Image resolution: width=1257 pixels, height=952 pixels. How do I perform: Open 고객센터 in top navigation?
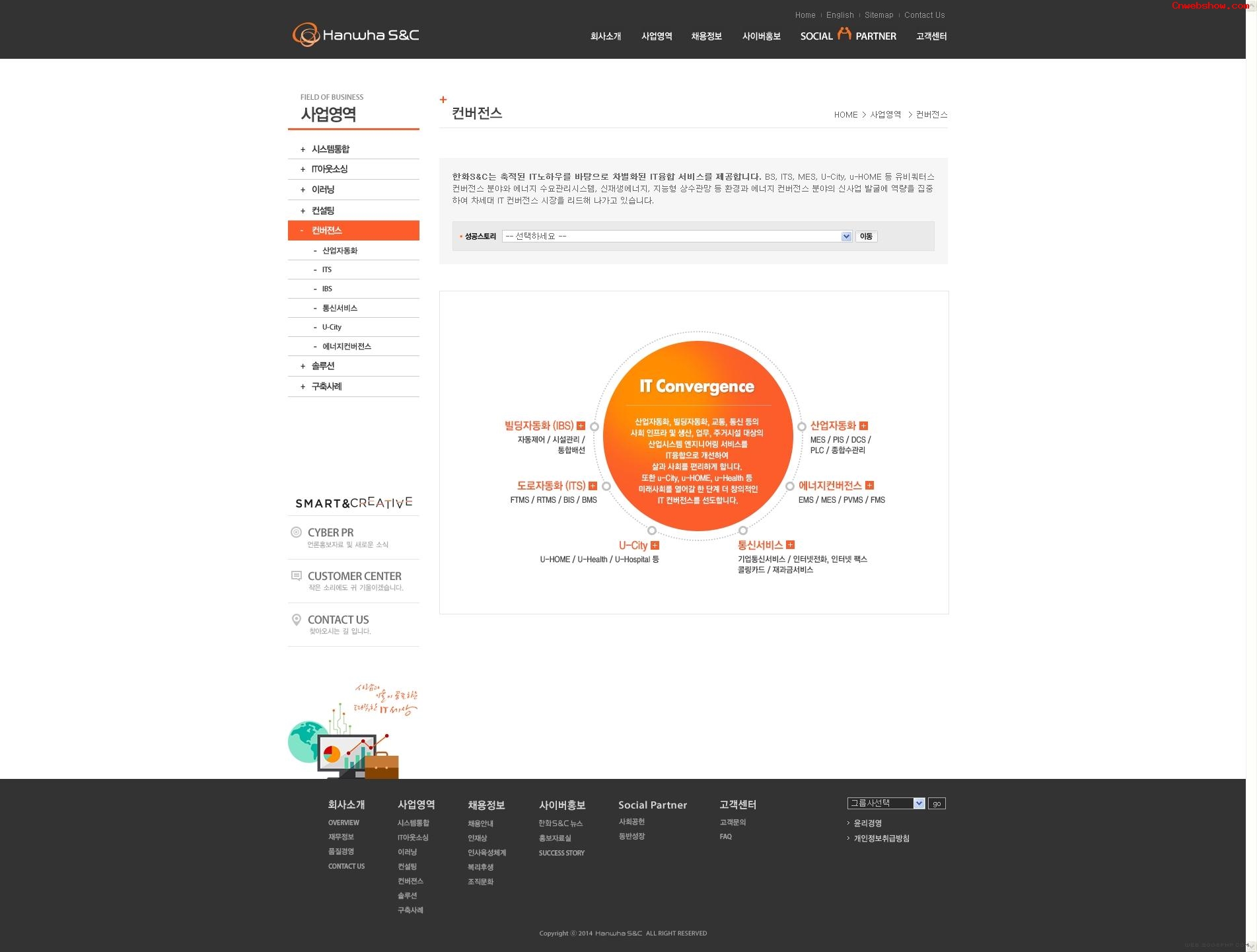[x=931, y=36]
